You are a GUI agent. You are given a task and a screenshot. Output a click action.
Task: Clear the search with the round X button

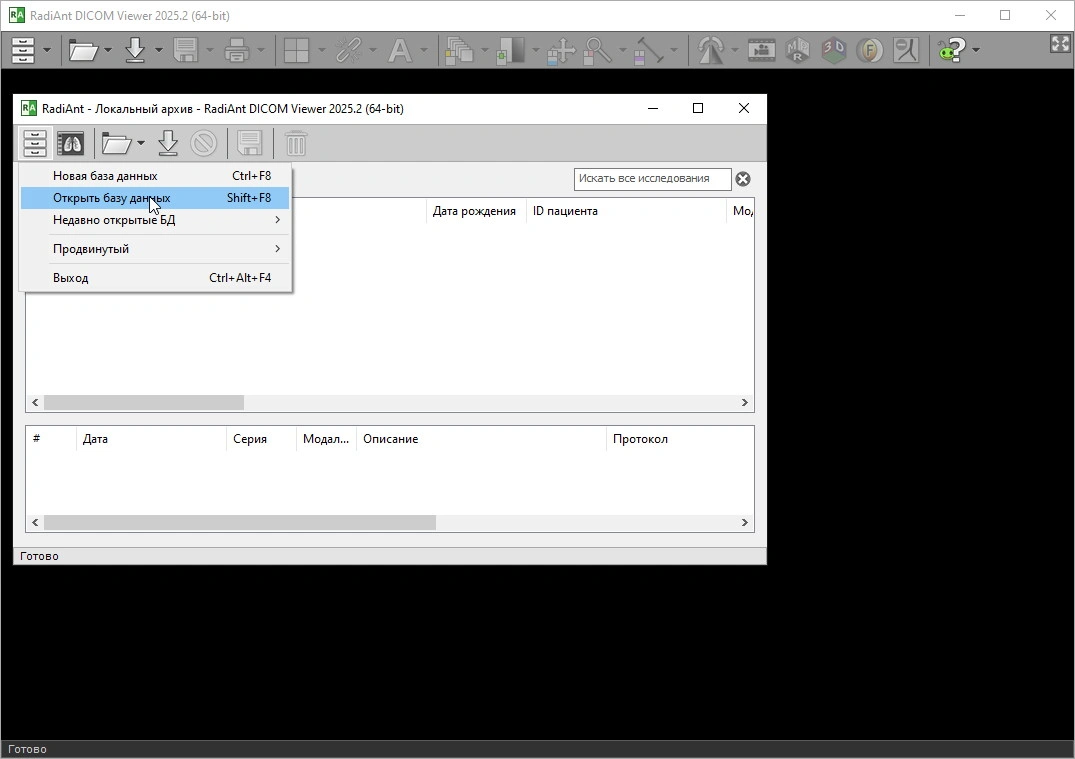742,179
